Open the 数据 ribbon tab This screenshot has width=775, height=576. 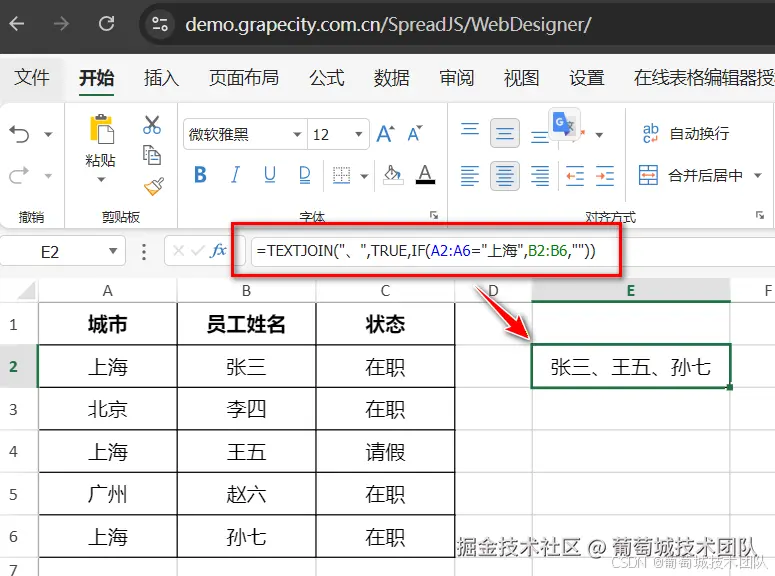point(391,78)
